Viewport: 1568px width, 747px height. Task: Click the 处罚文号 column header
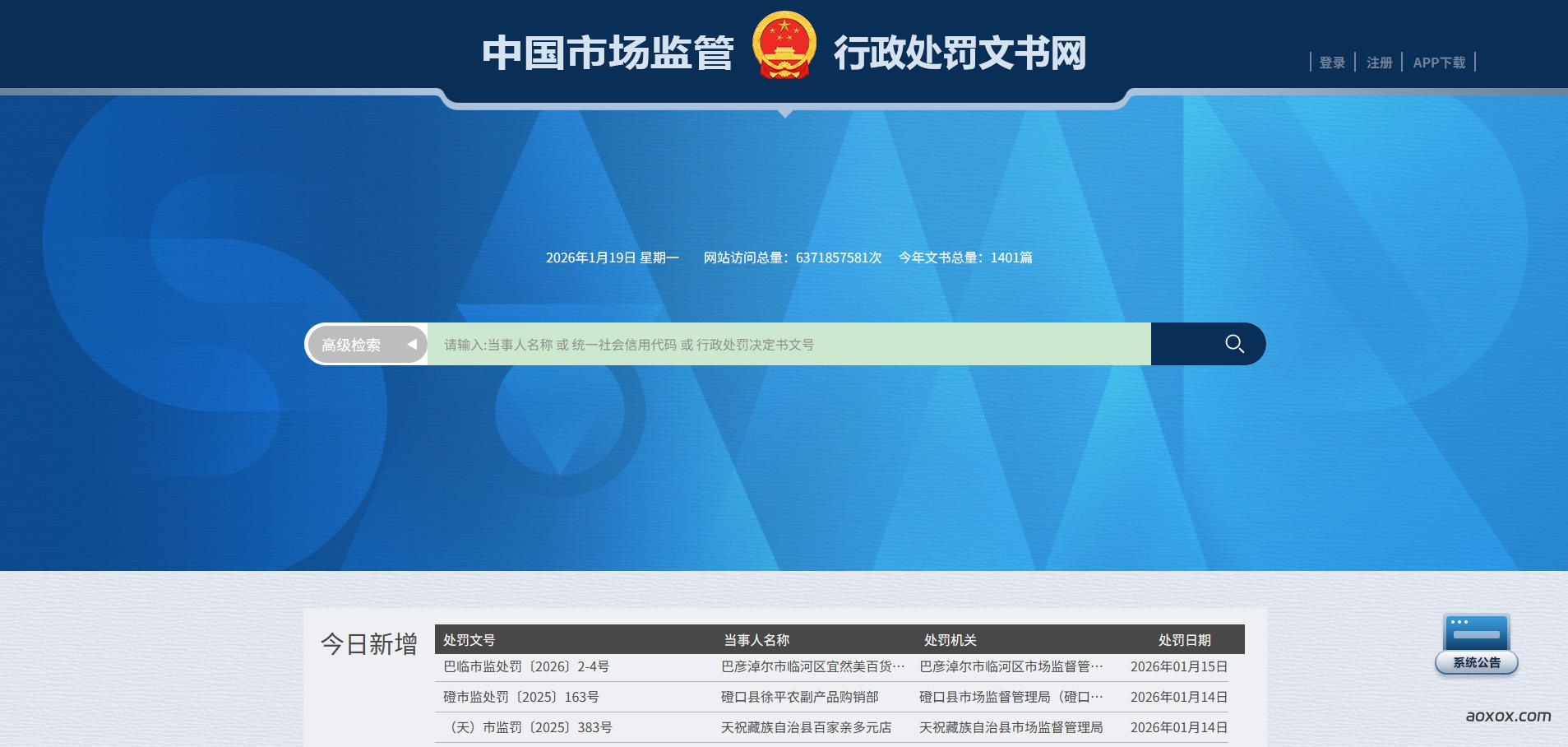[x=469, y=639]
